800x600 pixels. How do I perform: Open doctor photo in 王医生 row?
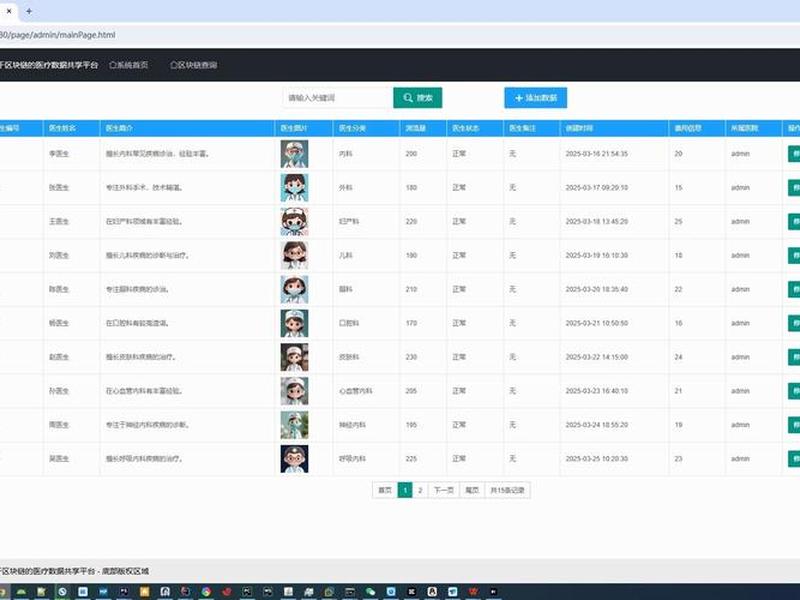(294, 221)
